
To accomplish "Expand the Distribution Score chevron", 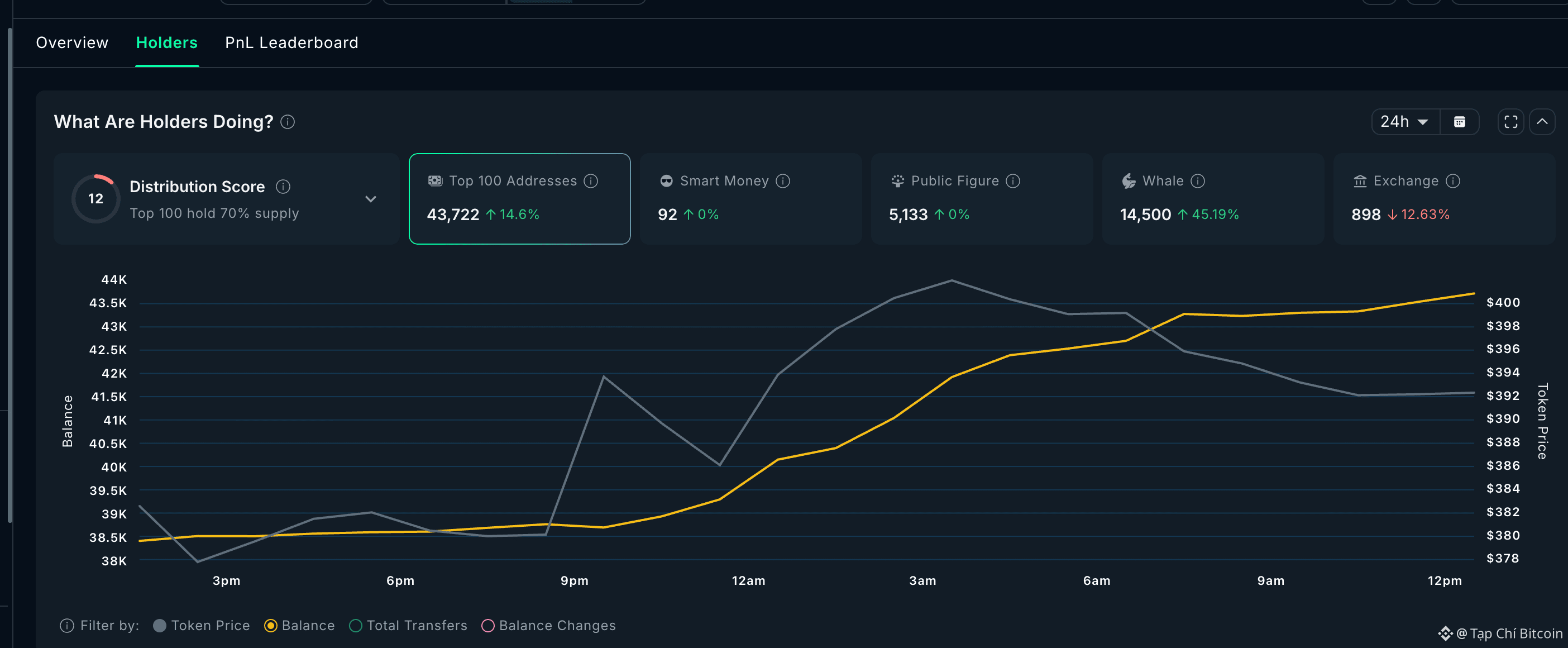I will click(x=370, y=199).
